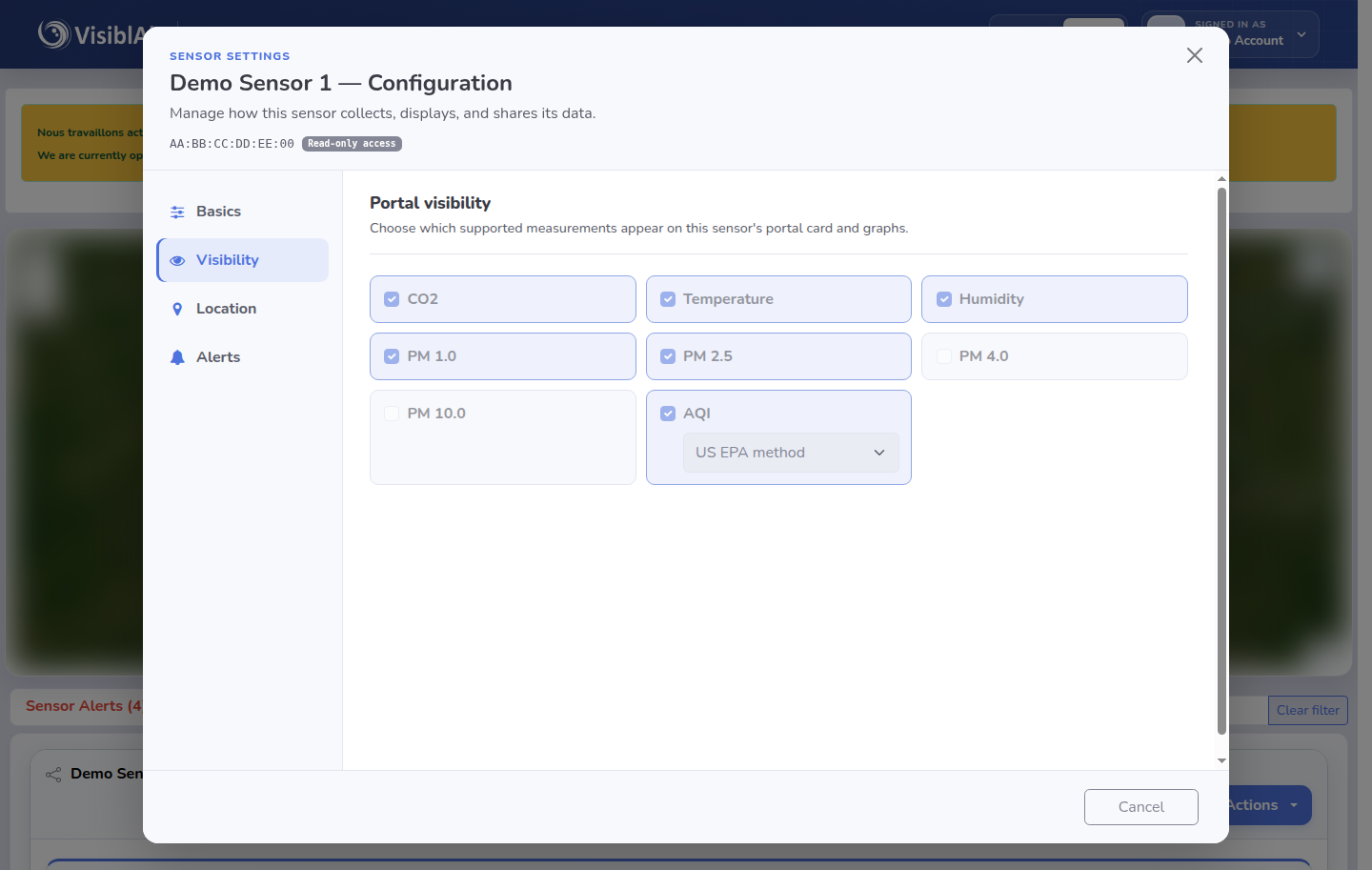Click the sliders icon beside Basics

[177, 212]
